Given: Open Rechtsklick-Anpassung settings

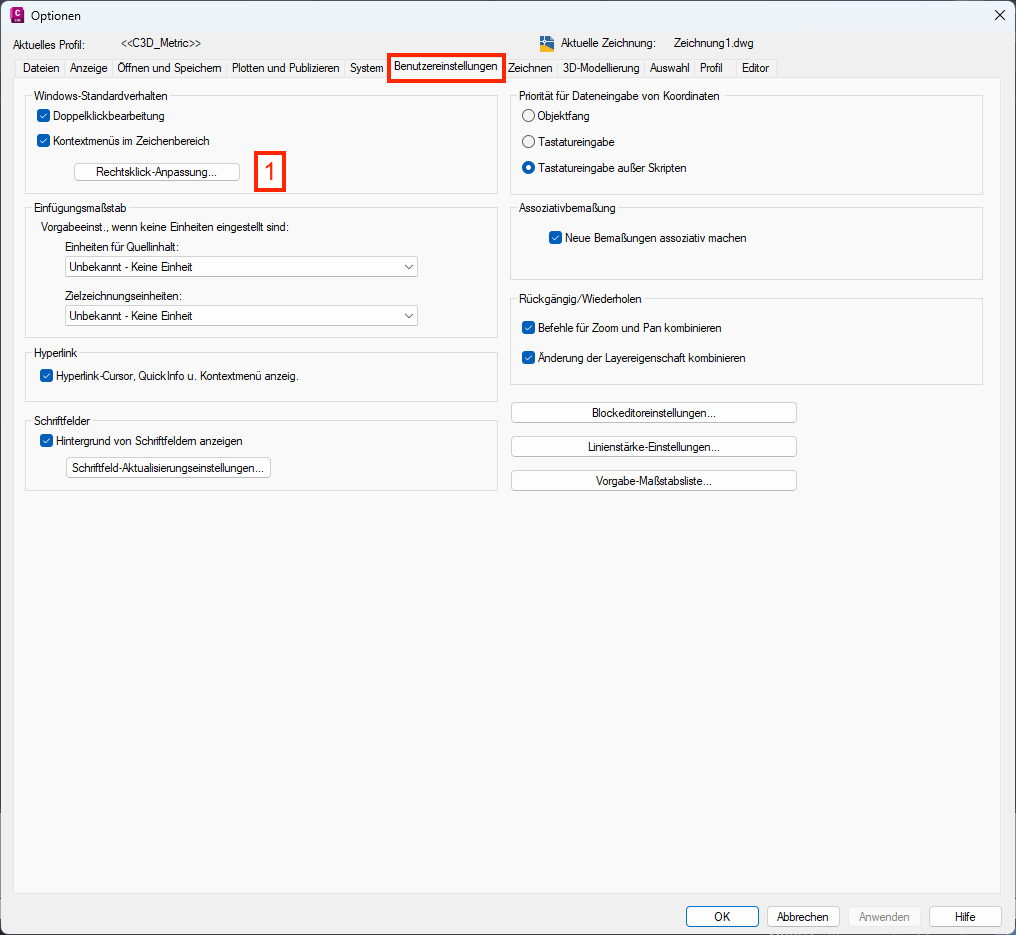Looking at the screenshot, I should coord(157,172).
